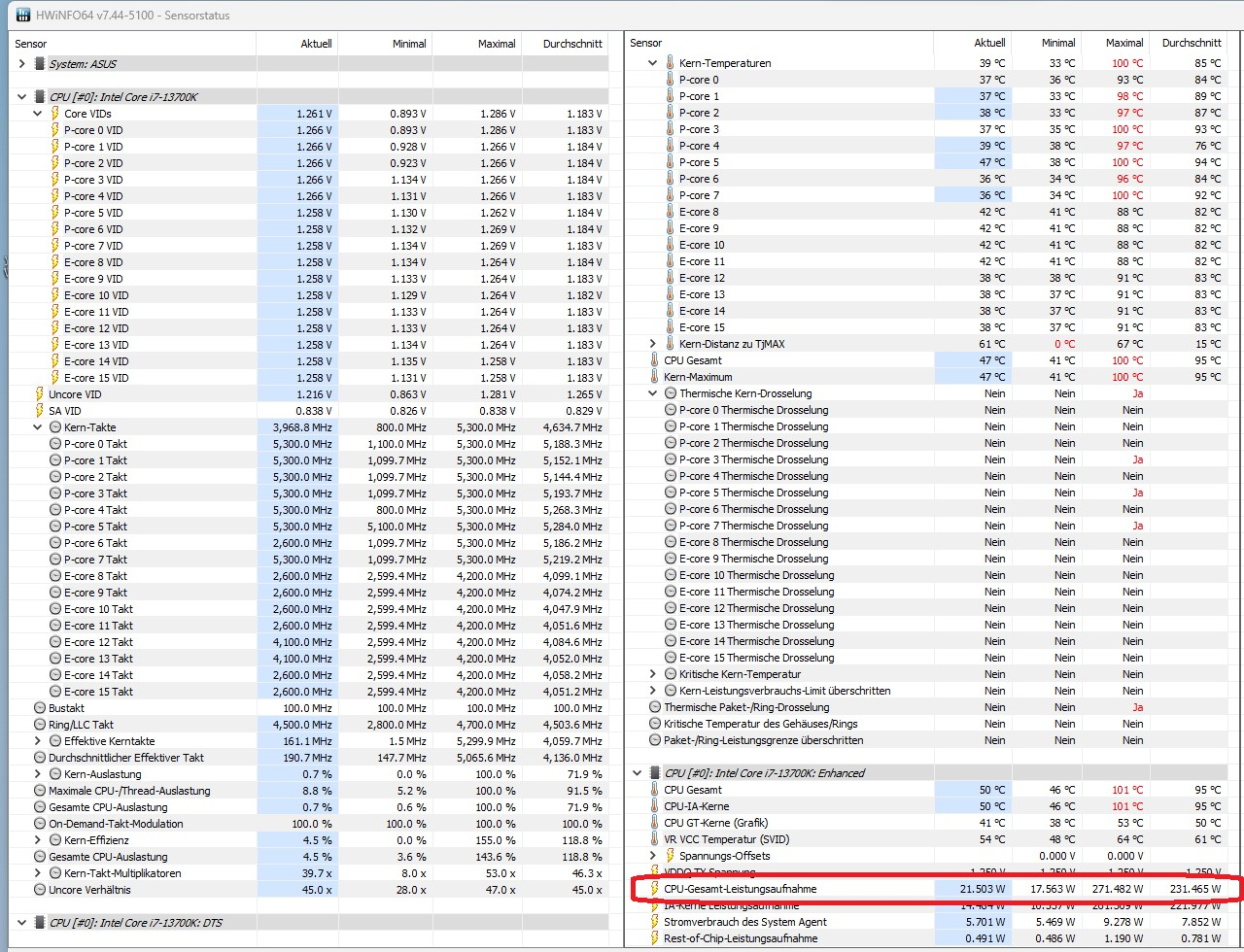Screen dimensions: 1244x952
Task: Click lightning icon of CPU-Gesamt-Leistungsaufnahme
Action: click(654, 889)
